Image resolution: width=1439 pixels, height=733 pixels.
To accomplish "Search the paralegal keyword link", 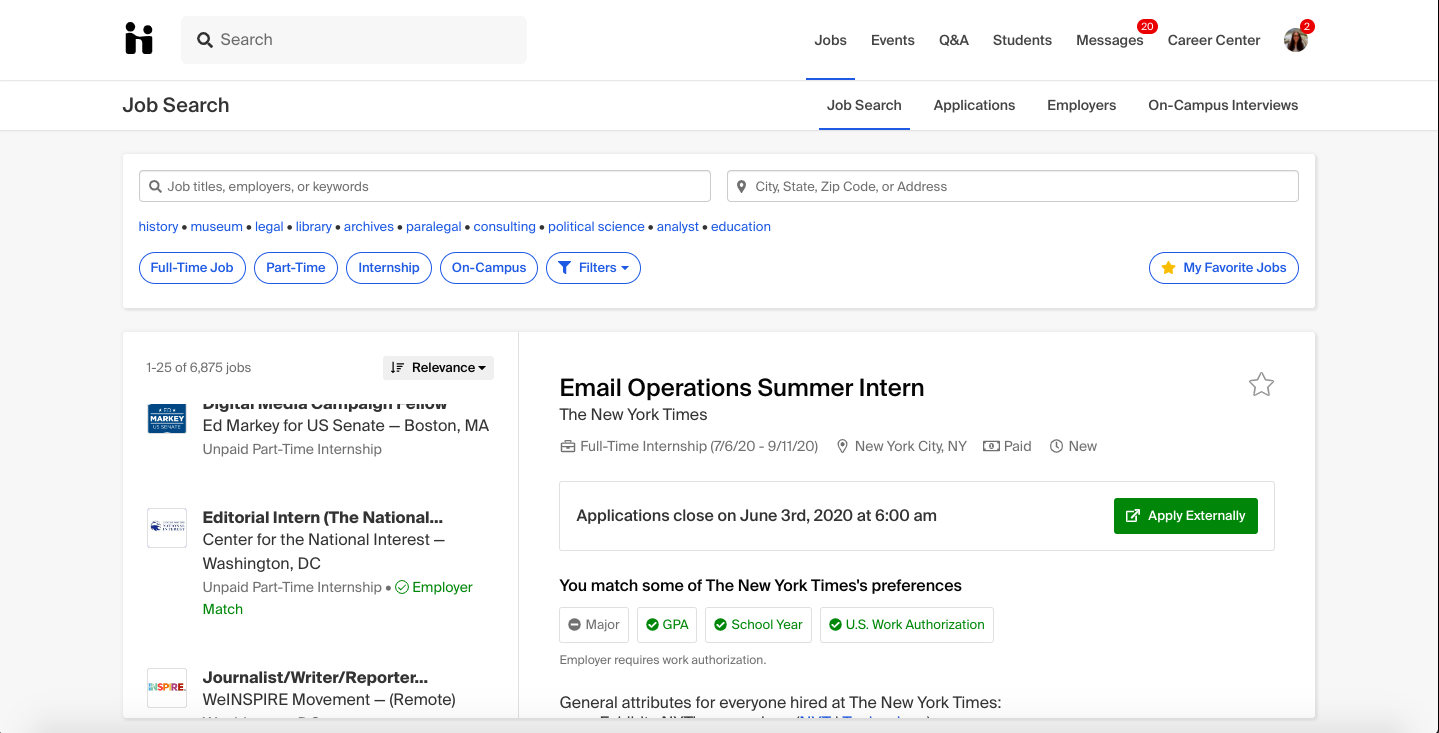I will coord(434,227).
